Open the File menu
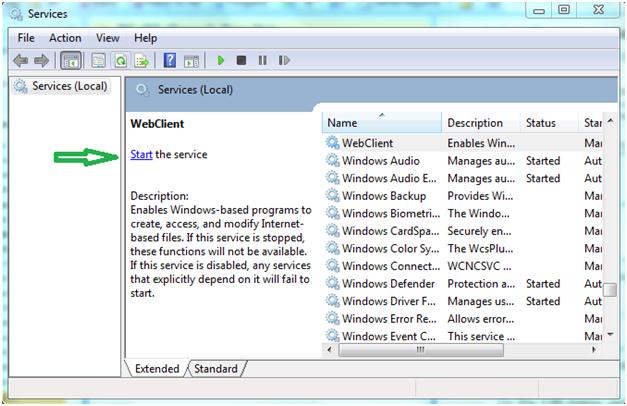 coord(26,38)
